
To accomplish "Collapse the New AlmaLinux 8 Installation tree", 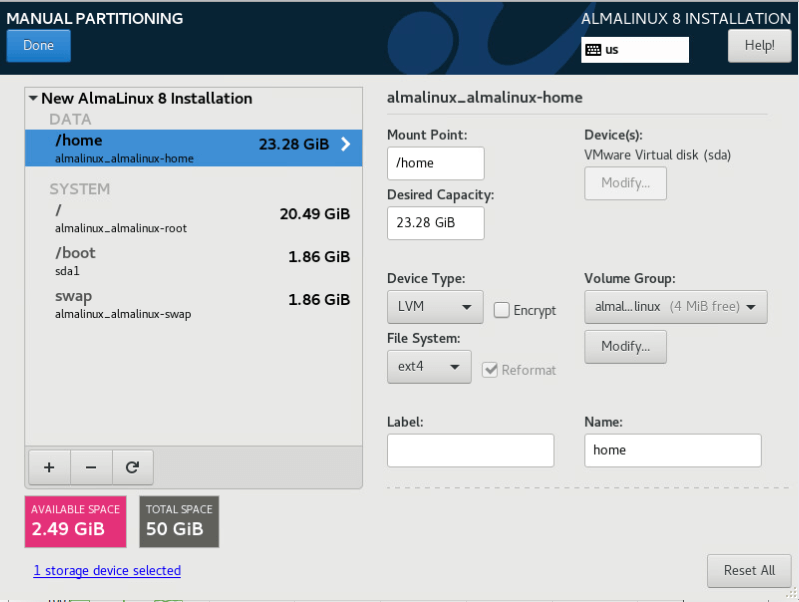I will 33,98.
